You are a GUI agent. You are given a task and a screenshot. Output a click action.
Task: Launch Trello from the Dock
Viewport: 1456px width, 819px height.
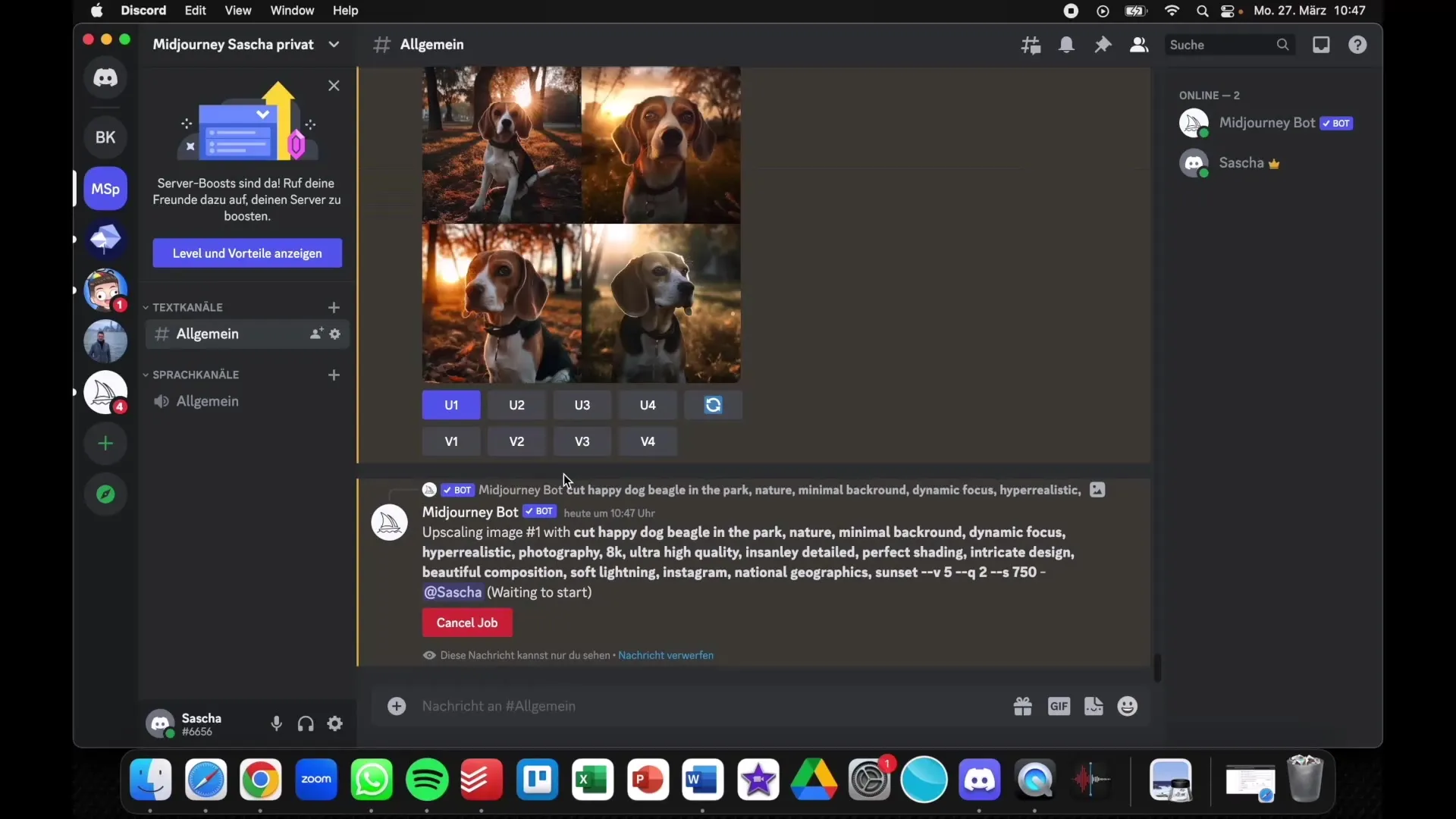[538, 780]
